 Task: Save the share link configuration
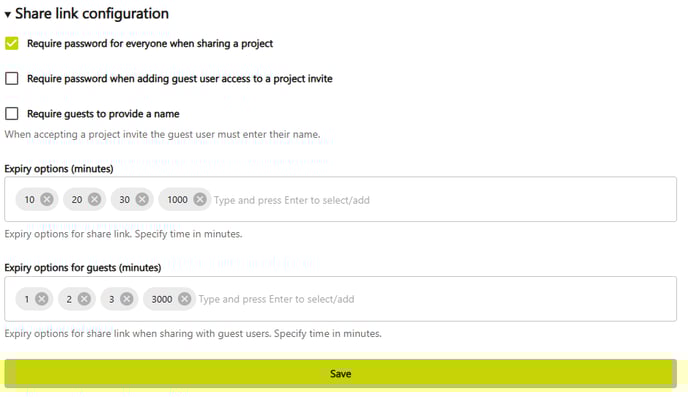click(340, 373)
